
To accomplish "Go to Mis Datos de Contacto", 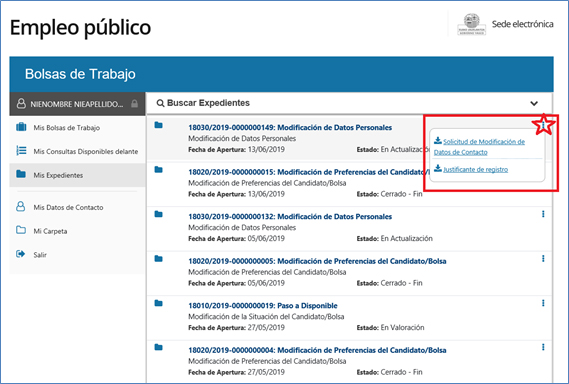I will pyautogui.click(x=77, y=207).
